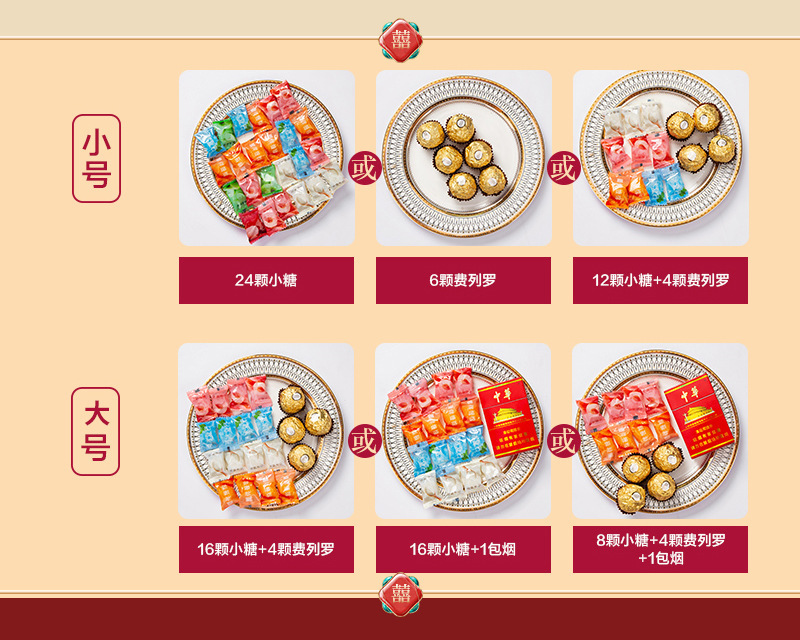Choose the 6颗费列罗 label

tap(463, 280)
